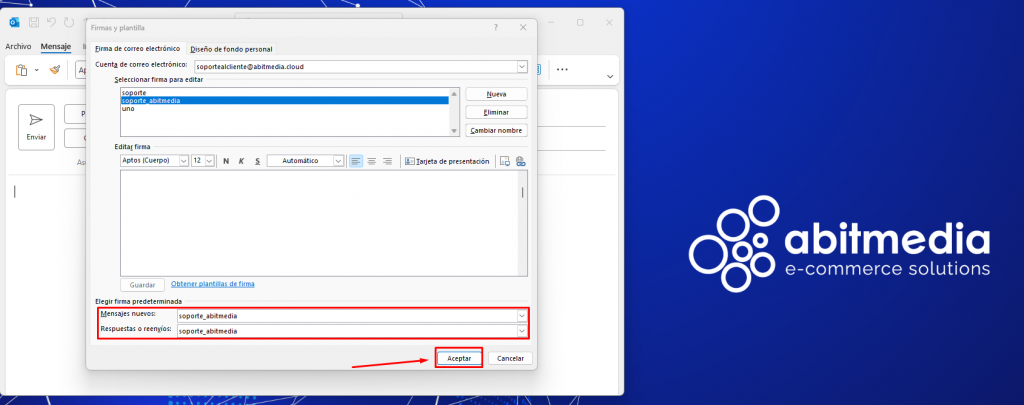Insert a hyperlink into the signature
The width and height of the screenshot is (1024, 405).
(520, 161)
